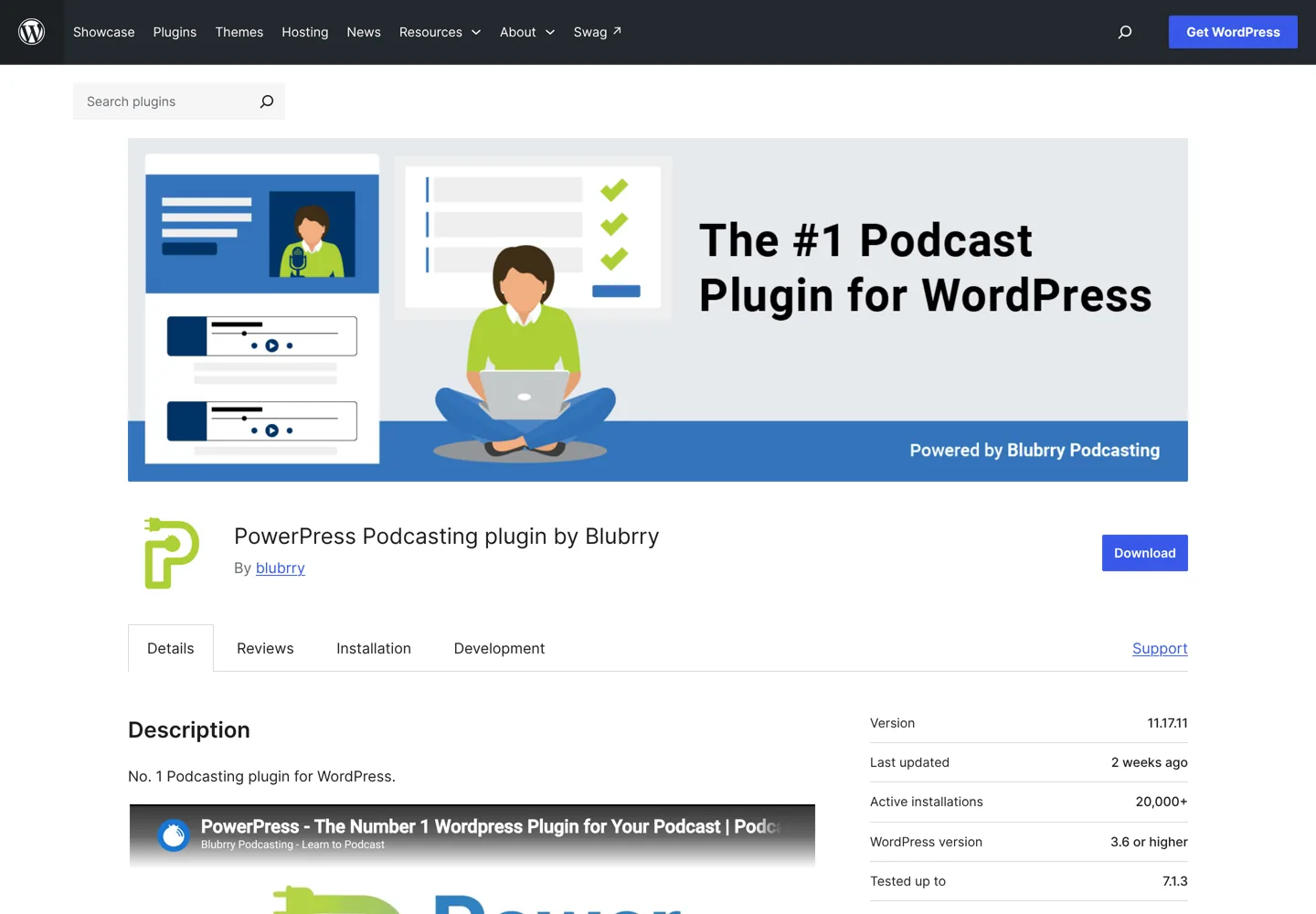
Task: Open the Swag external link
Action: pyautogui.click(x=598, y=32)
